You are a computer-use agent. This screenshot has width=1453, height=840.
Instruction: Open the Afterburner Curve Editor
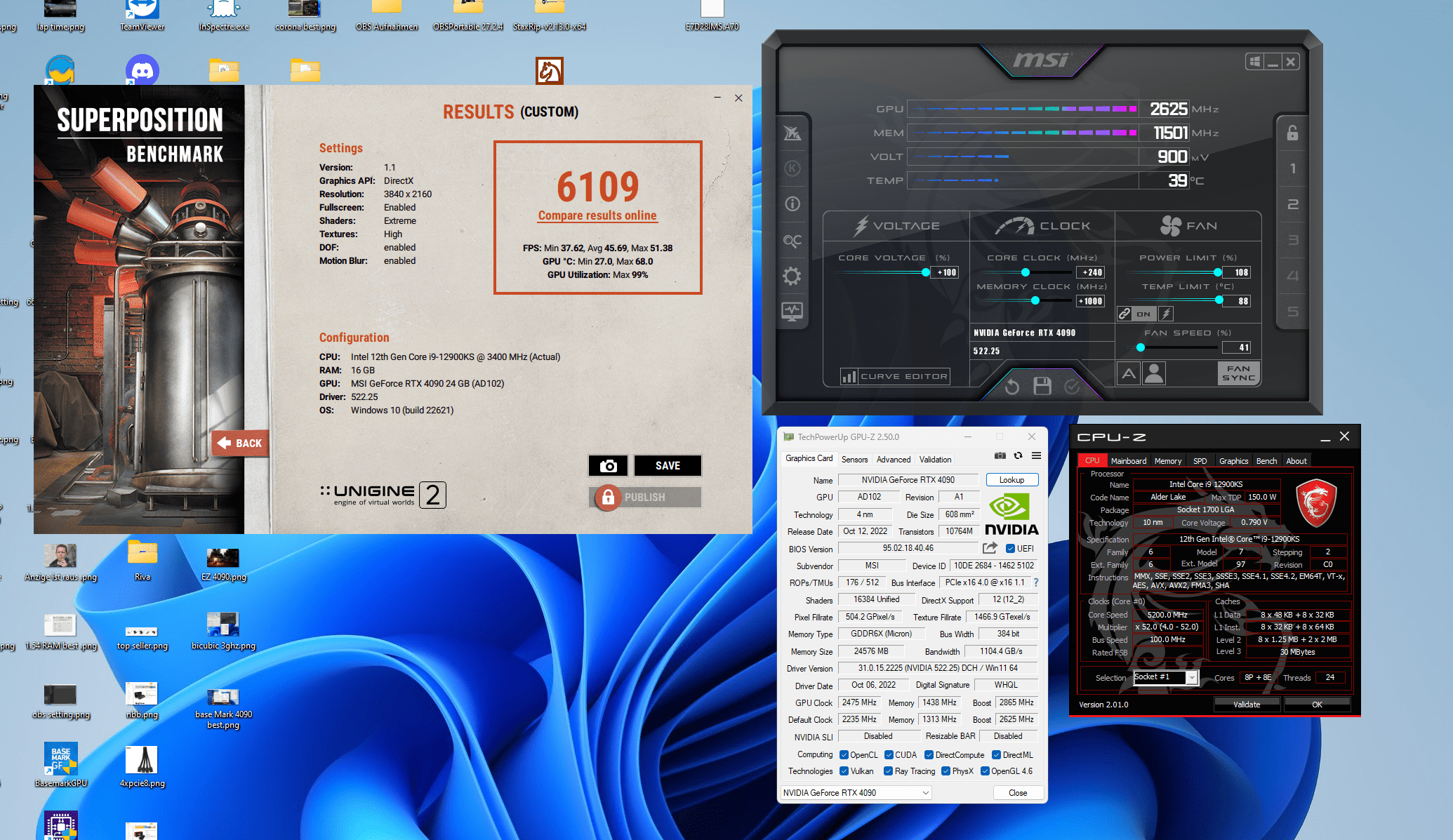click(x=895, y=377)
